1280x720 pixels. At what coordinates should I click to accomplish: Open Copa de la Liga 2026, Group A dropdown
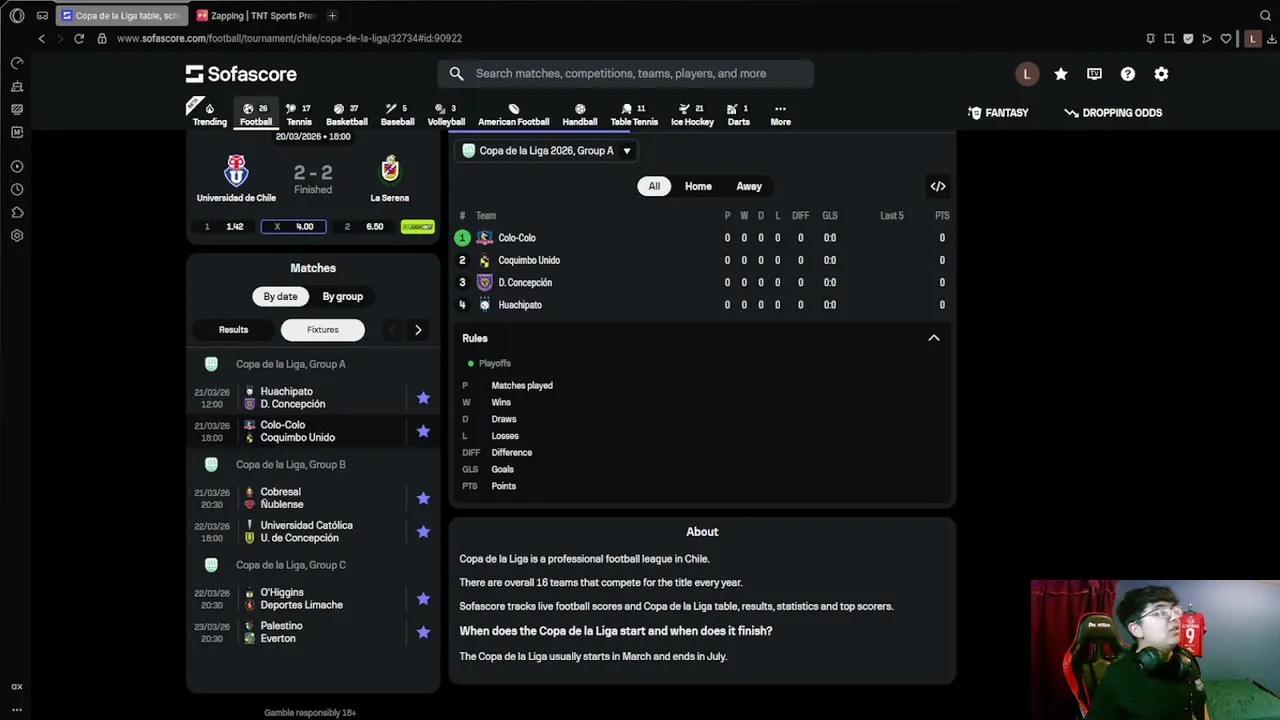547,151
